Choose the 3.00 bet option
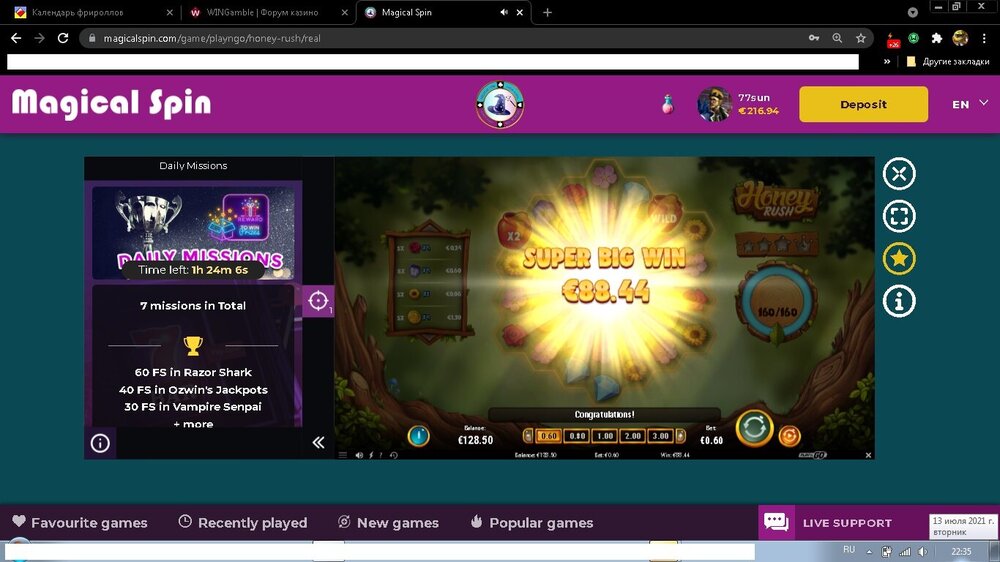 pos(660,436)
